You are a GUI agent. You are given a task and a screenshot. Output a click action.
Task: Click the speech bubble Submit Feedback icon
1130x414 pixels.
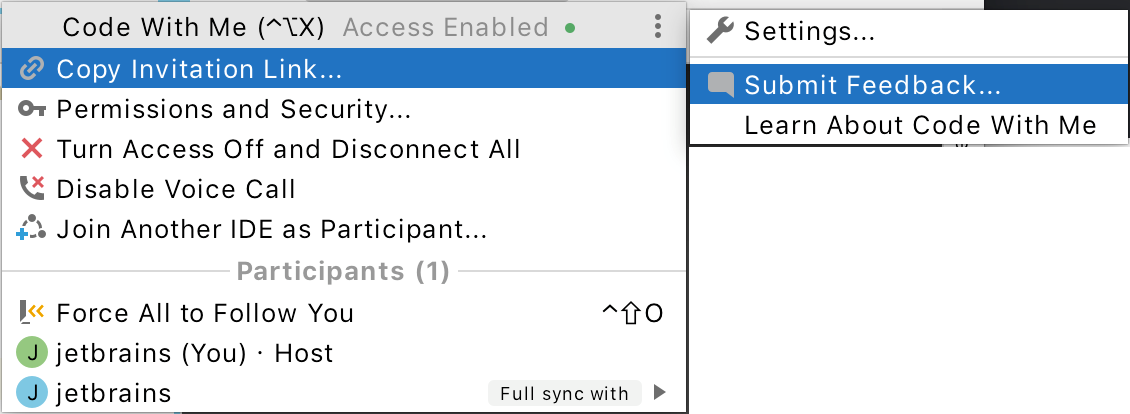[720, 85]
